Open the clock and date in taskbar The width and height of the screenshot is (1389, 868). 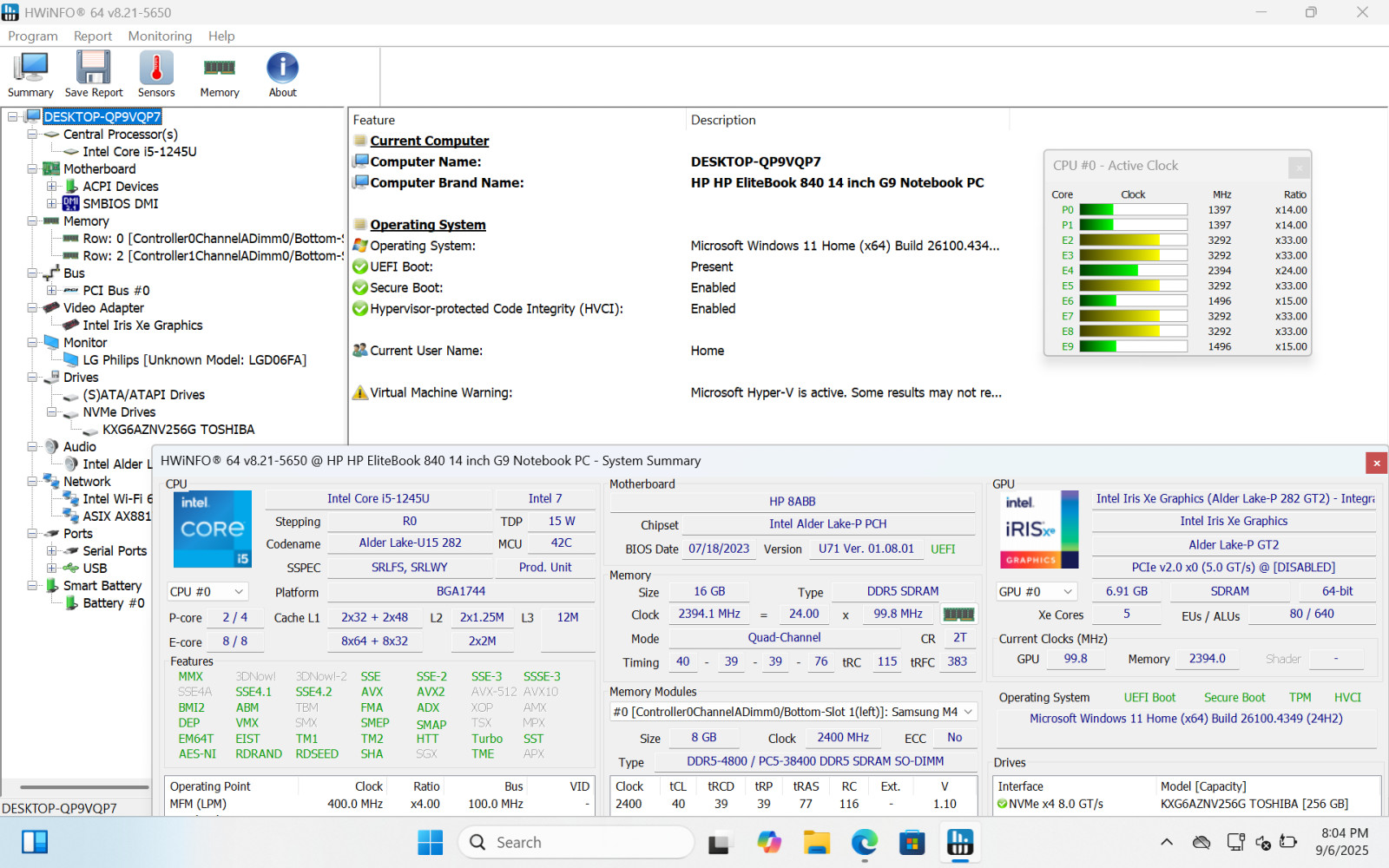tap(1342, 842)
